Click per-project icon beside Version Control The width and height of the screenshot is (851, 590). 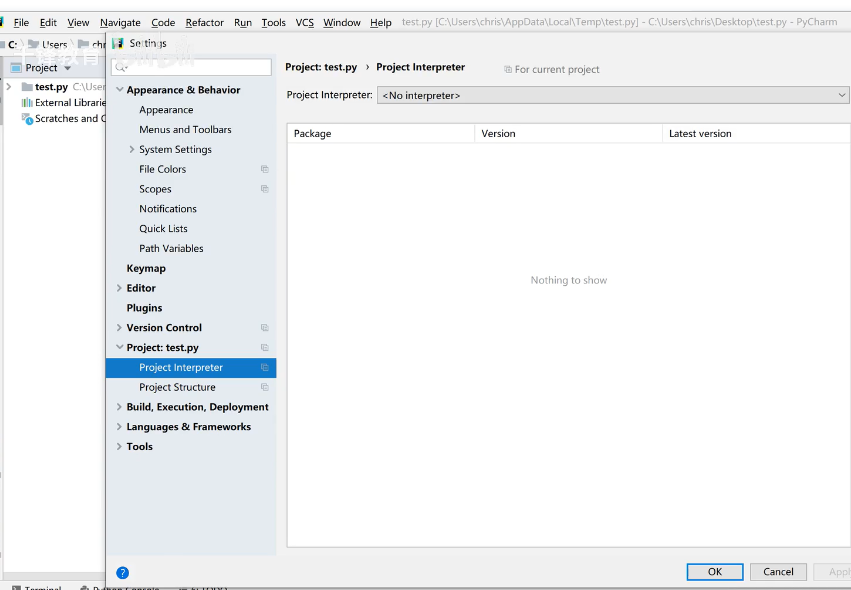265,327
